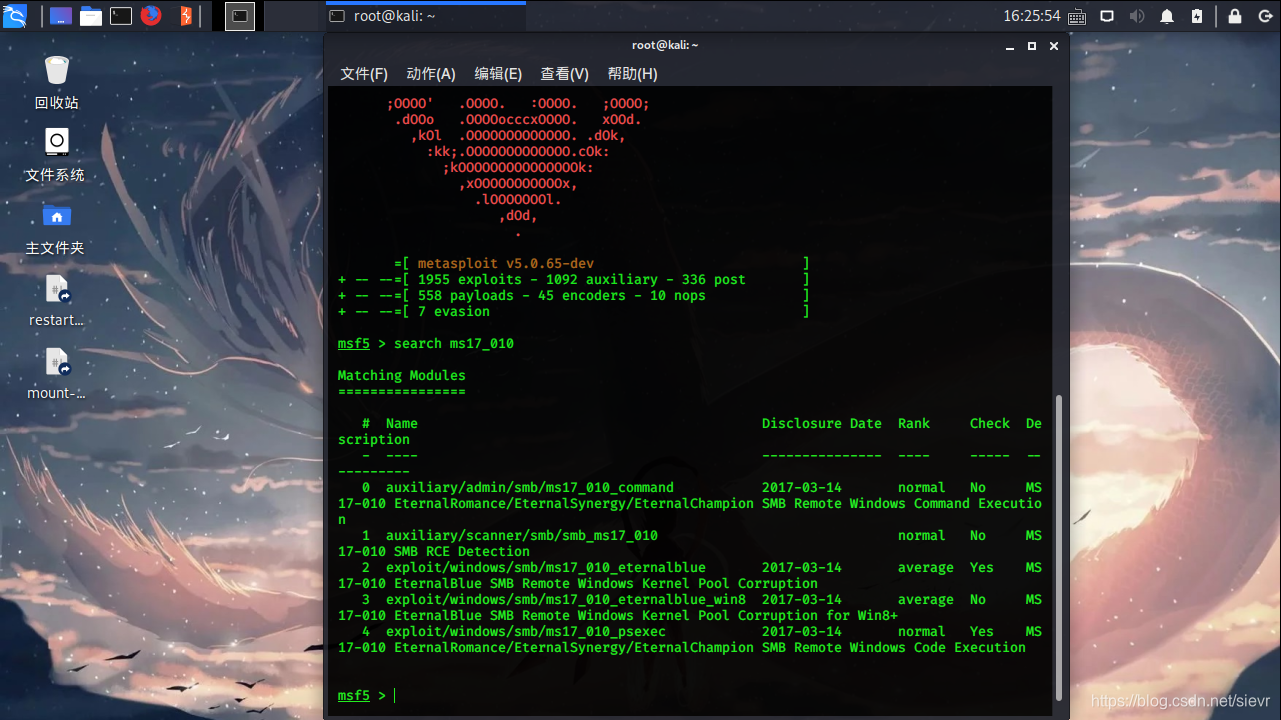Click the "metasploit v5.0.65-dev" version text
This screenshot has width=1281, height=720.
pyautogui.click(x=505, y=263)
